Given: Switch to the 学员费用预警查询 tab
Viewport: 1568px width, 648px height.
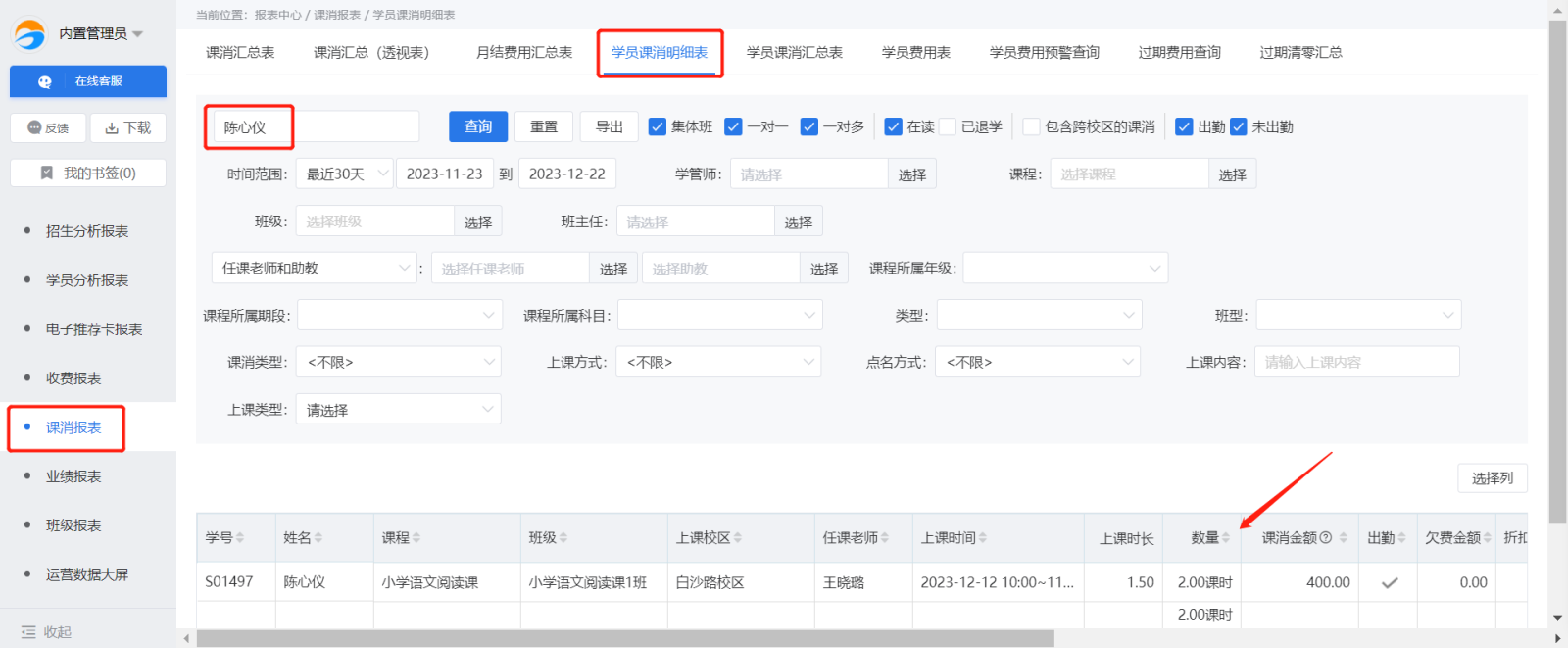Looking at the screenshot, I should tap(1045, 52).
